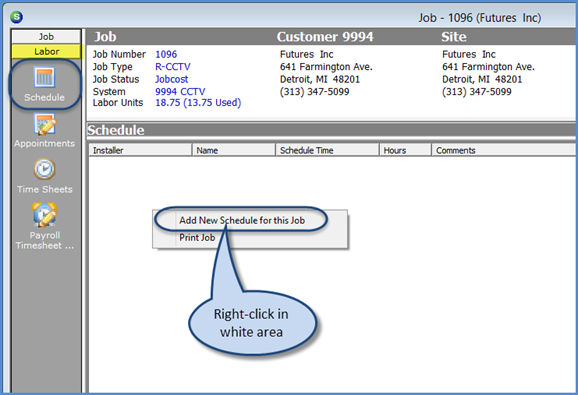Image resolution: width=578 pixels, height=395 pixels.
Task: Click the Jobcost job status value
Action: pyautogui.click(x=171, y=79)
